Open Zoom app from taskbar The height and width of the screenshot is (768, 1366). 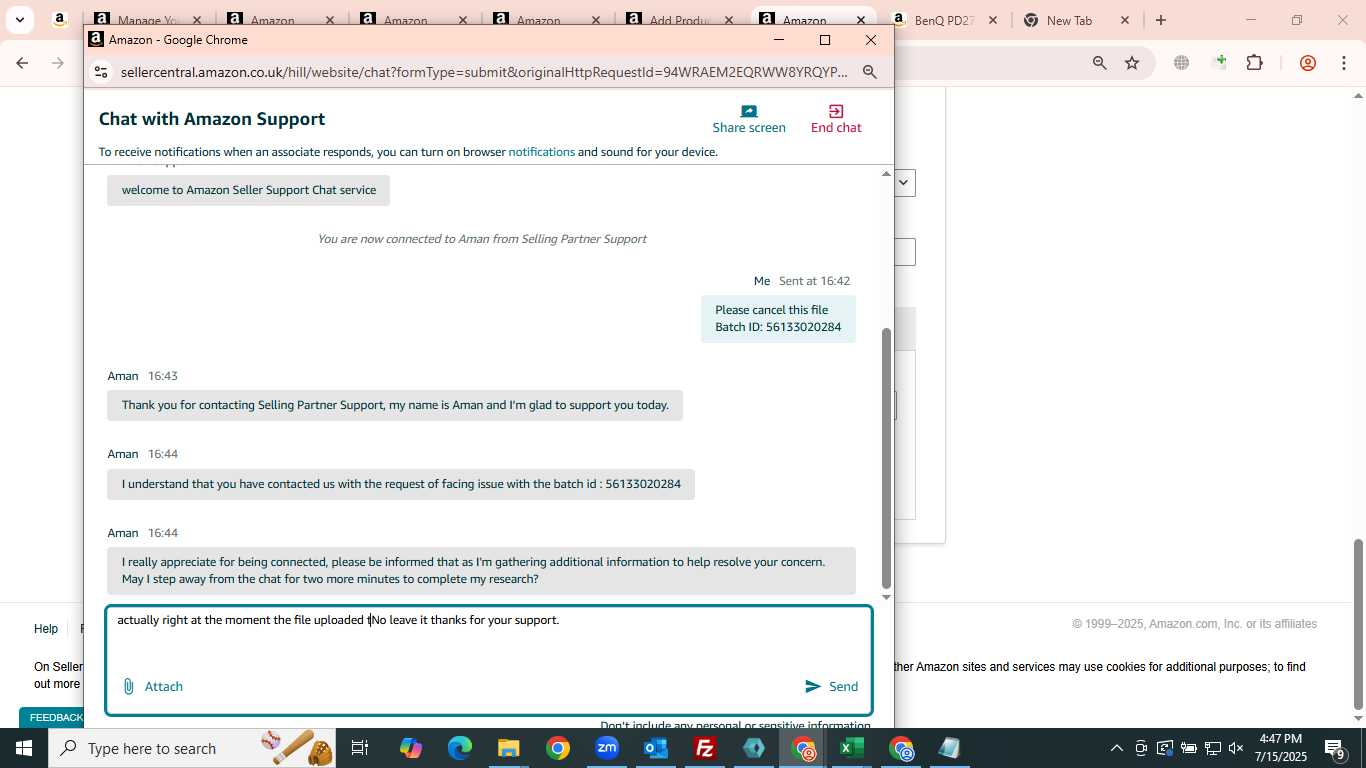(x=607, y=748)
